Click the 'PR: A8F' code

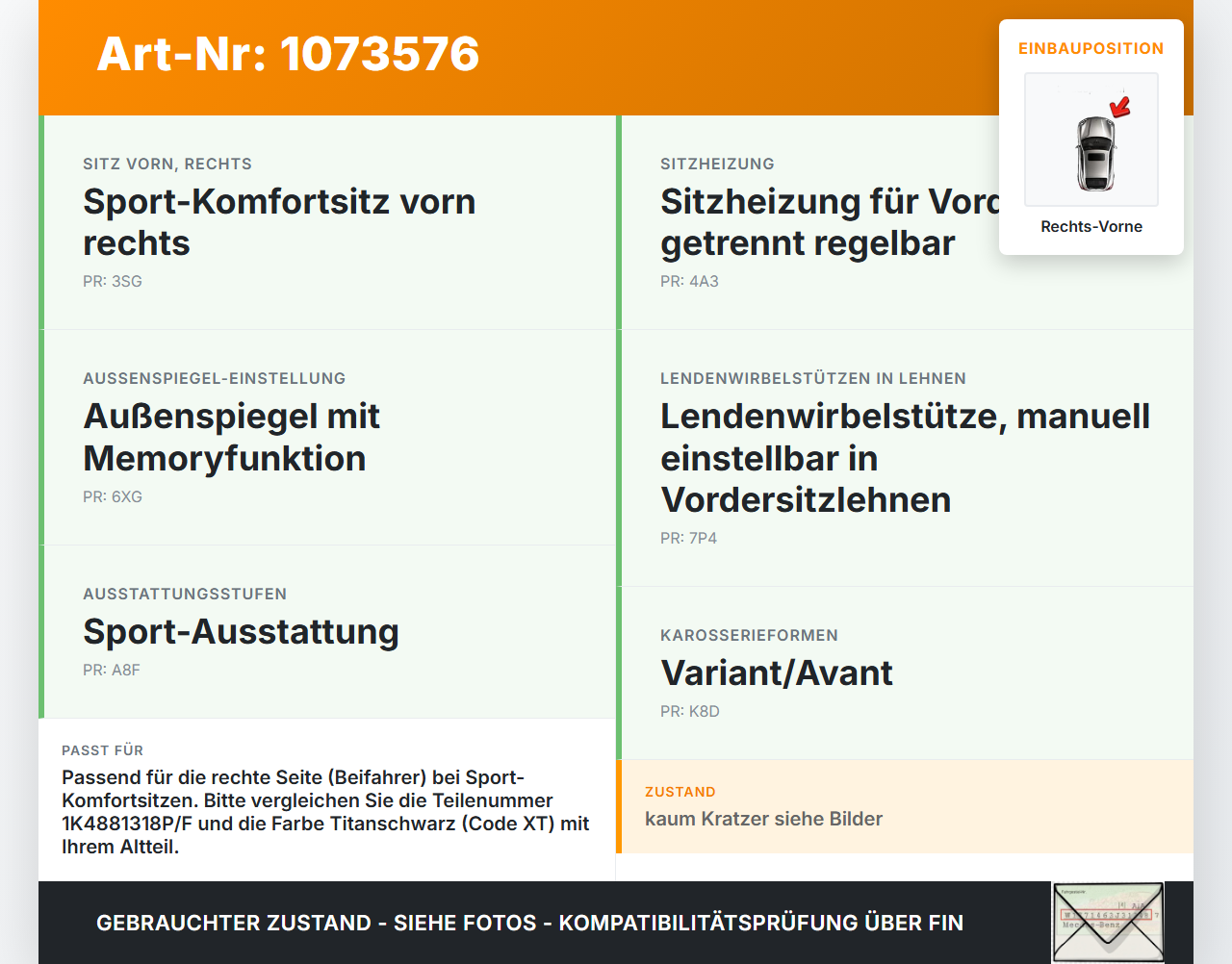click(112, 671)
